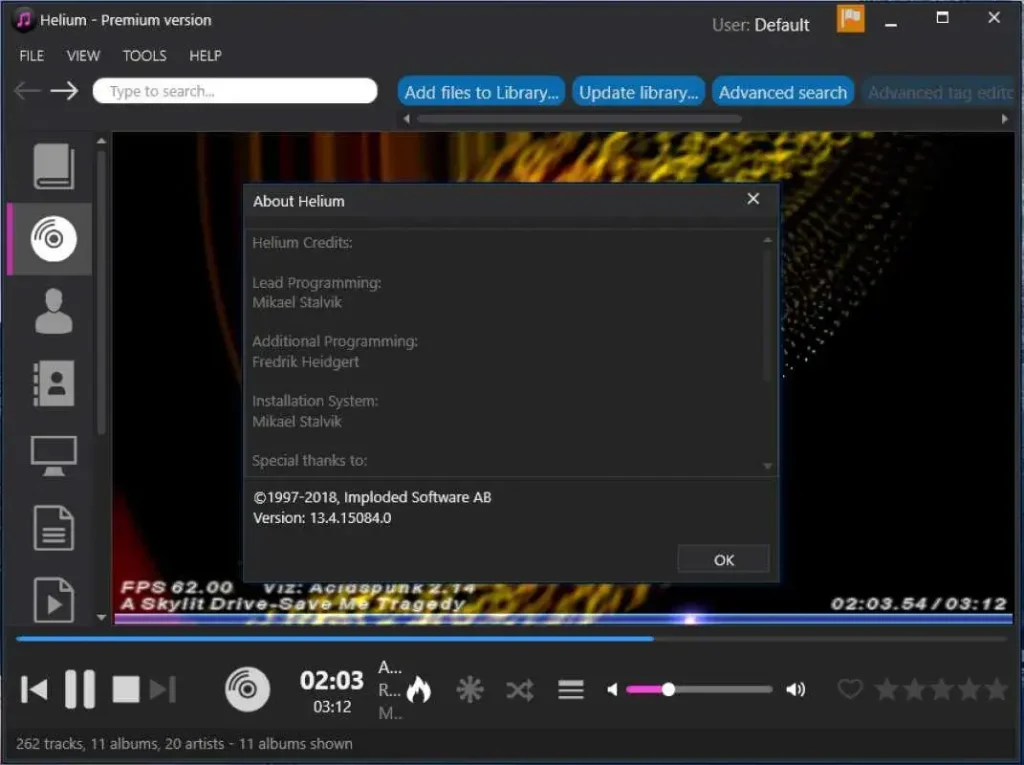Click the Fredrik Heidgert credit name
Image resolution: width=1024 pixels, height=765 pixels.
pos(306,362)
